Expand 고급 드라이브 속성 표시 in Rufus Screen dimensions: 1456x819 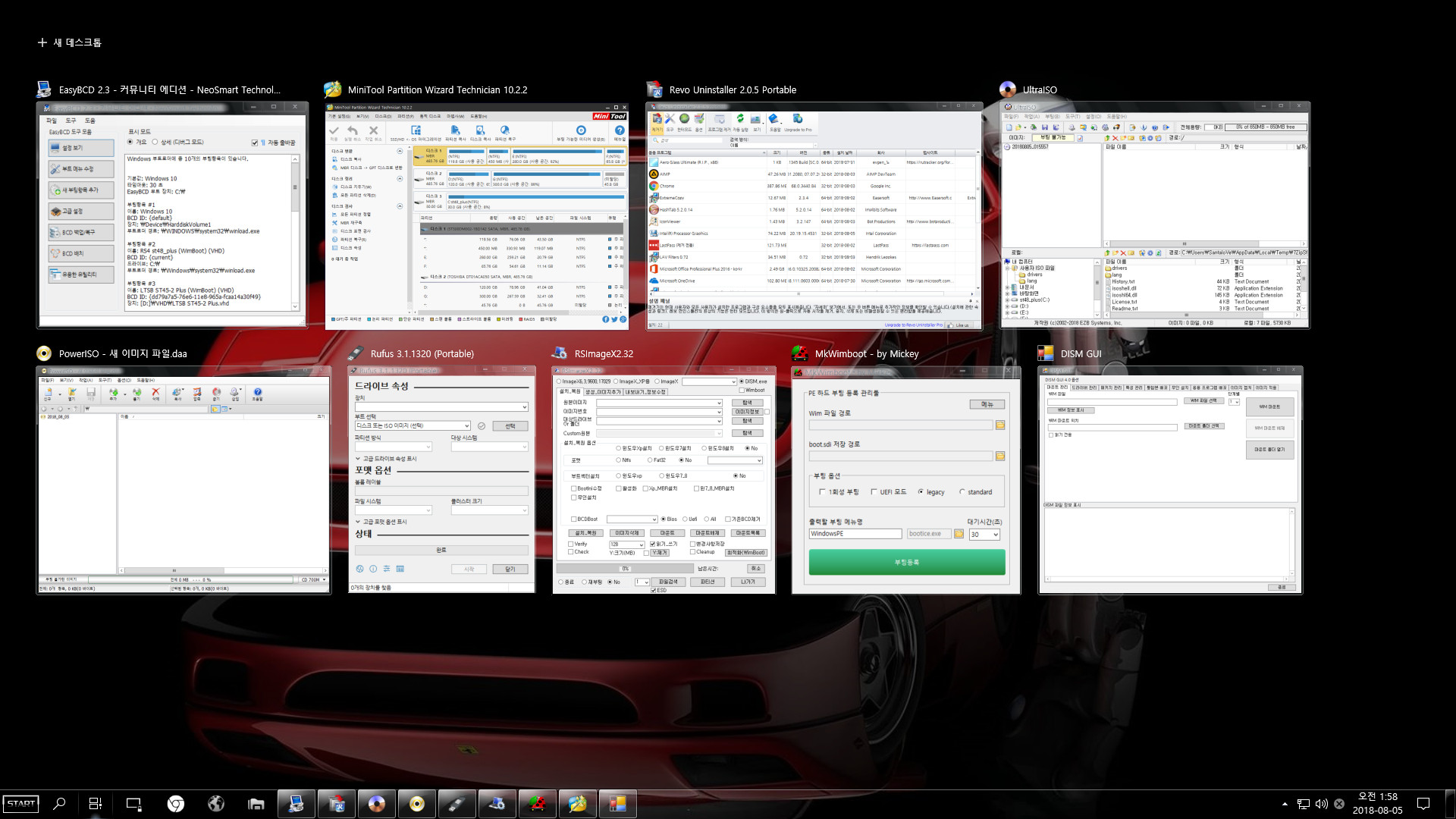[x=386, y=459]
